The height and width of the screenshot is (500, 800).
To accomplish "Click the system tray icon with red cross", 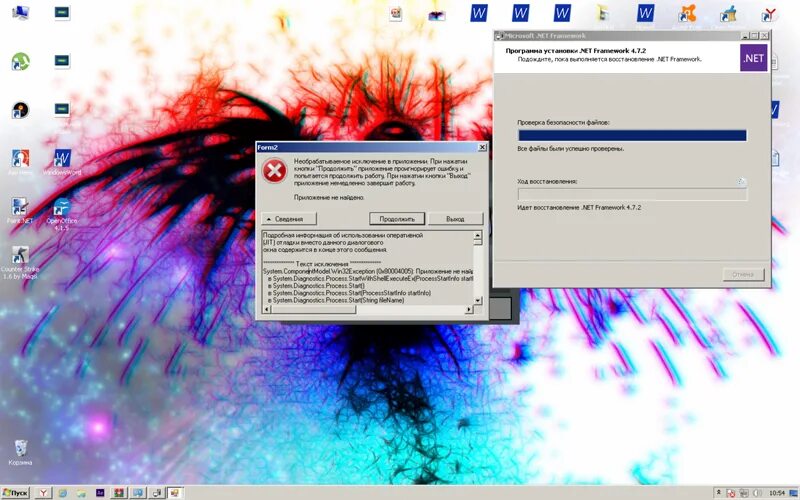I will click(731, 493).
